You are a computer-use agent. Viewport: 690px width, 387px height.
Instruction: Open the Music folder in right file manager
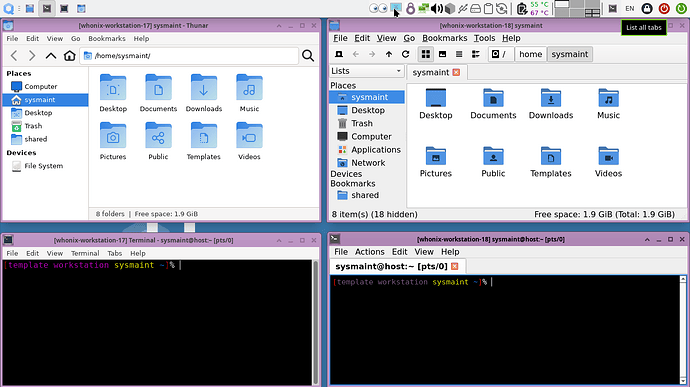pyautogui.click(x=608, y=103)
